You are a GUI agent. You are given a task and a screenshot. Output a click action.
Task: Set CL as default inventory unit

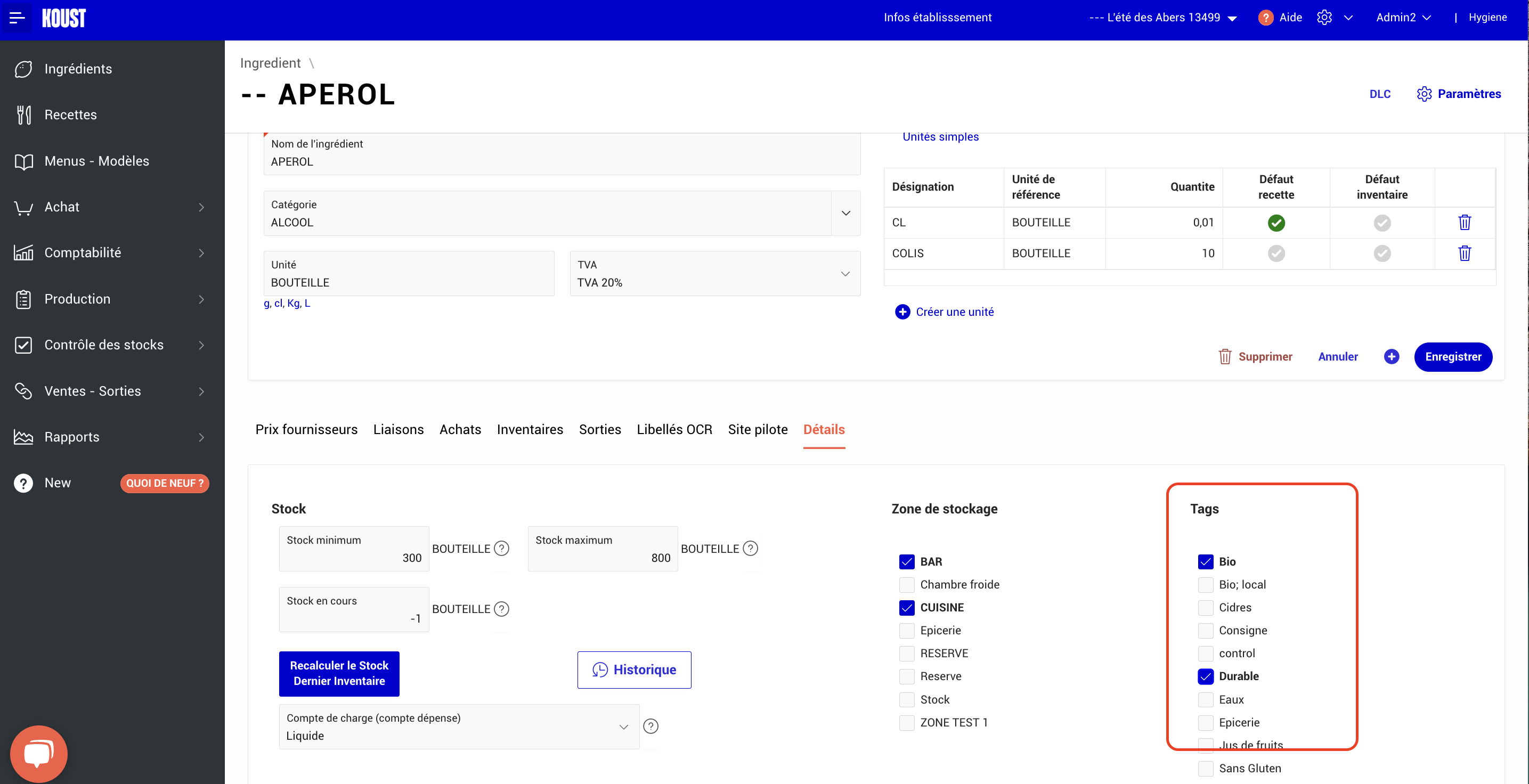(x=1382, y=223)
